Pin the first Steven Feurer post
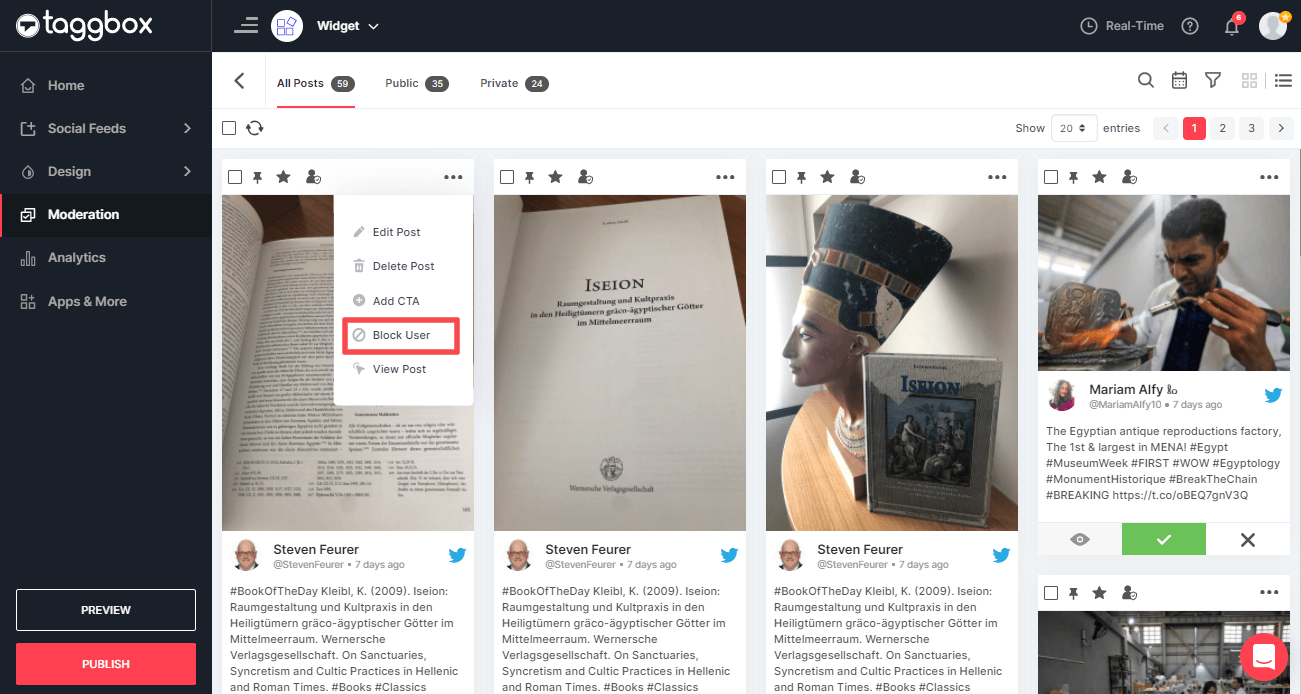1301x694 pixels. (x=258, y=177)
